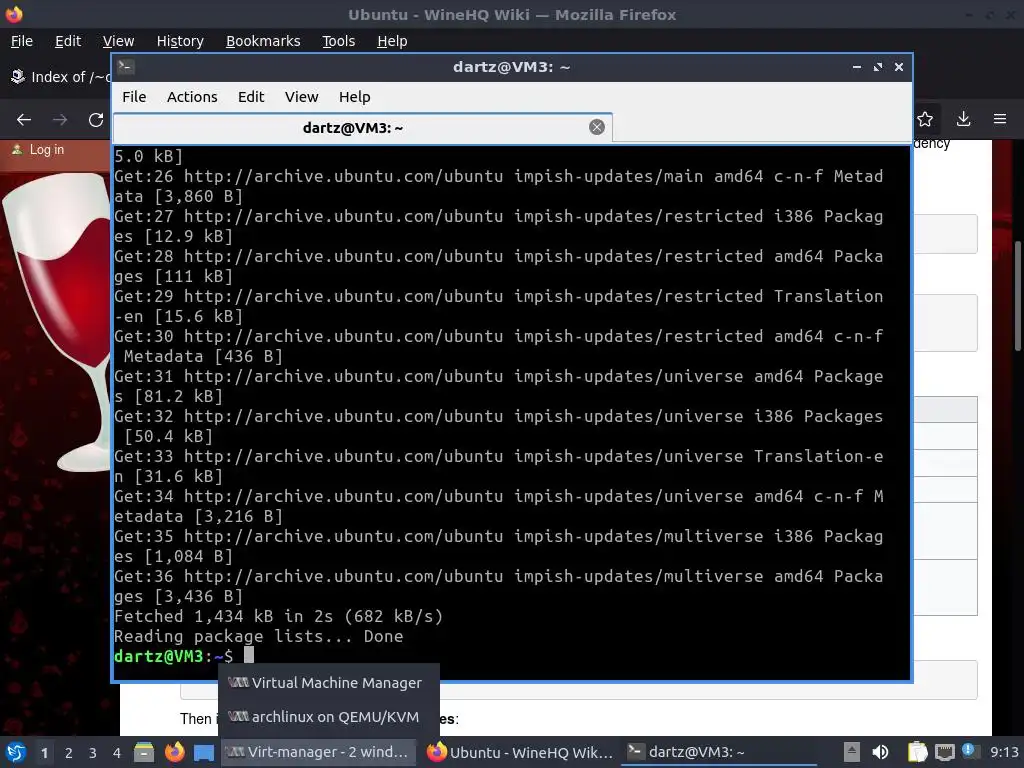Image resolution: width=1024 pixels, height=768 pixels.
Task: Open Firefox Tools menu
Action: pyautogui.click(x=338, y=41)
